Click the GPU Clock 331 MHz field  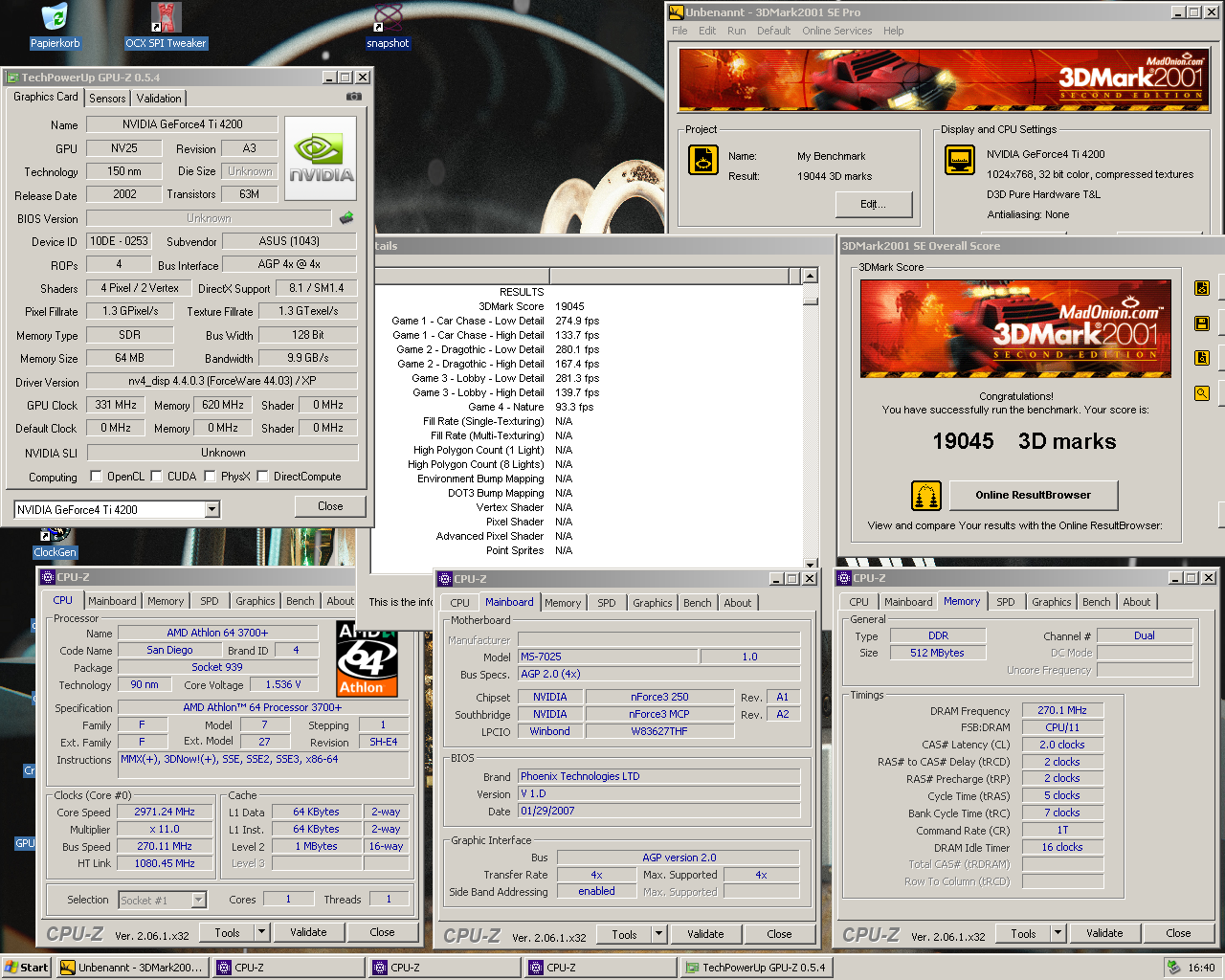click(116, 405)
